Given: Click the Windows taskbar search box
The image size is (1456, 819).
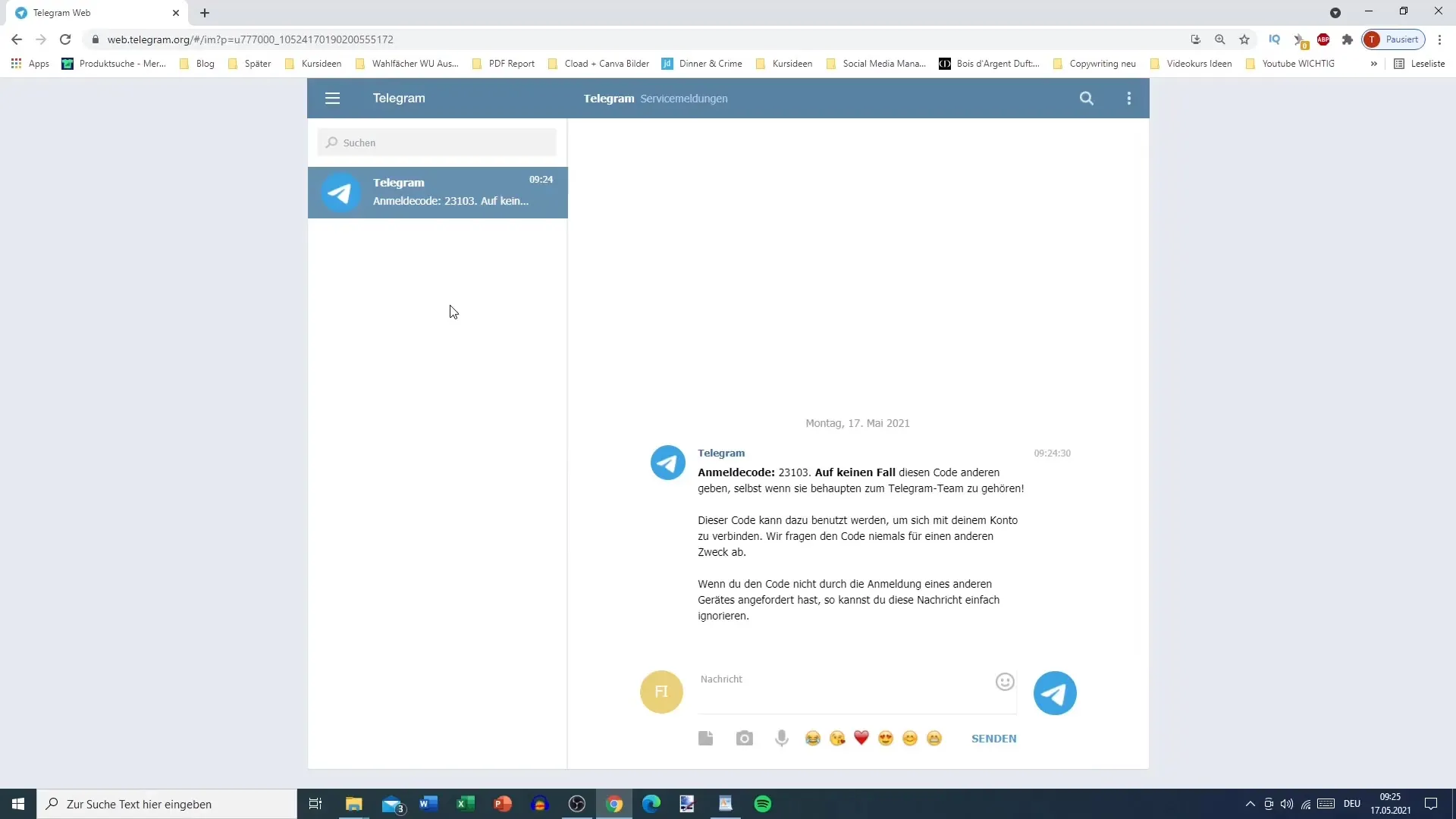Looking at the screenshot, I should [167, 804].
